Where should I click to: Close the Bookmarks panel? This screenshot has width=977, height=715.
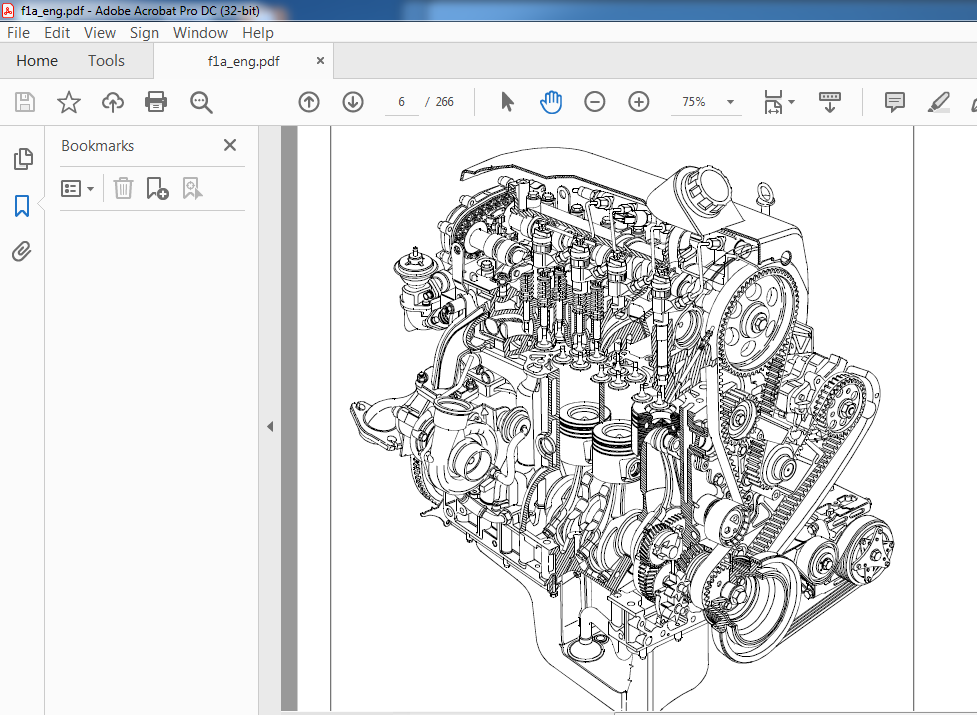point(230,145)
